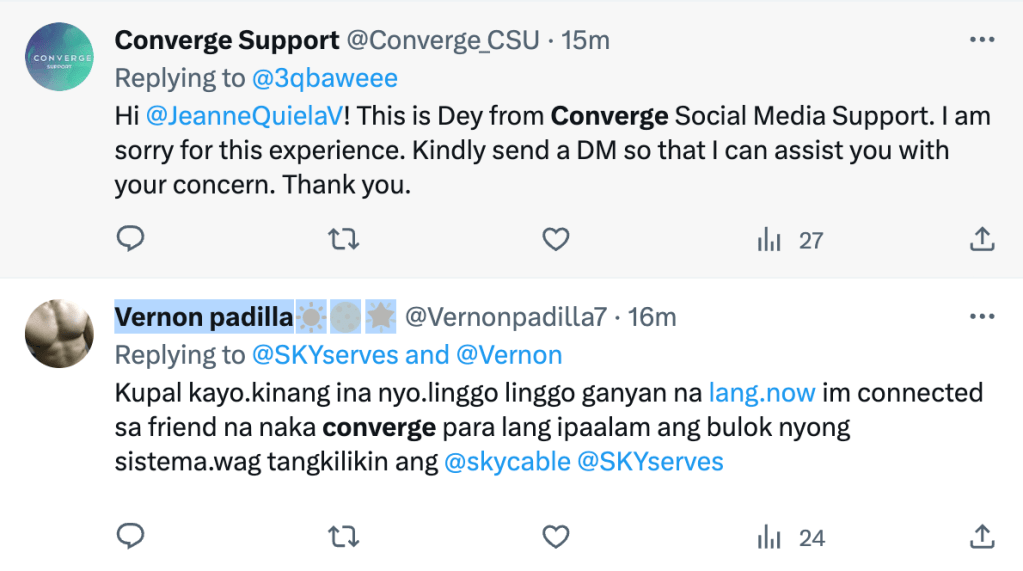Screen dimensions: 1023x571
Task: Reply to Vernon padilla's tweet
Action: 131,537
